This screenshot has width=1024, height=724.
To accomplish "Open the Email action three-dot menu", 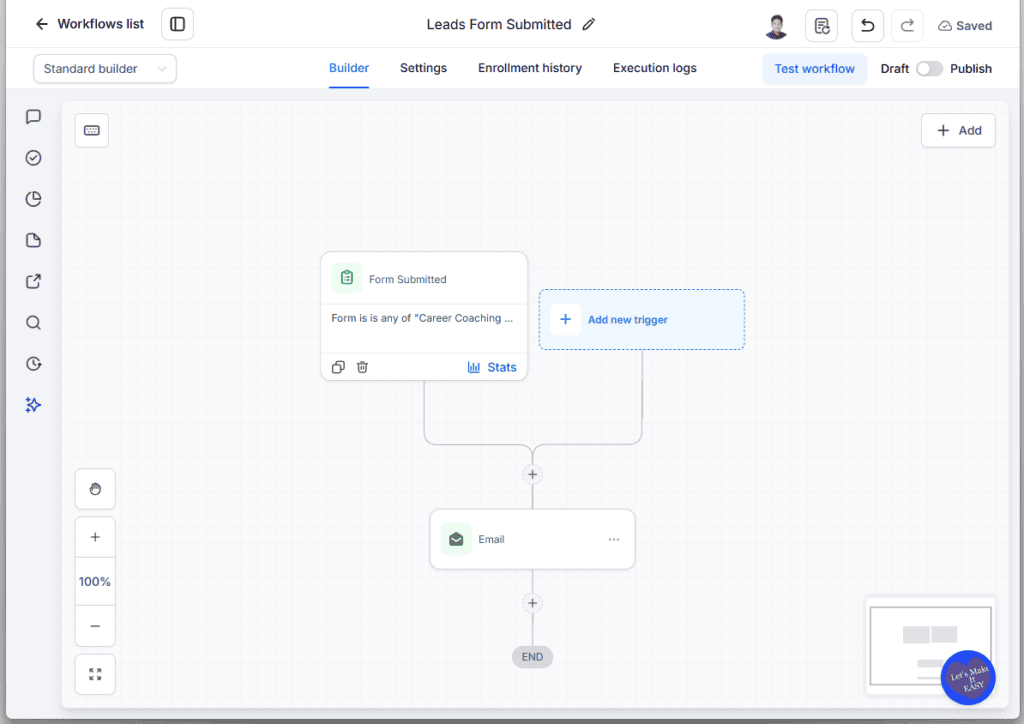I will pos(614,539).
